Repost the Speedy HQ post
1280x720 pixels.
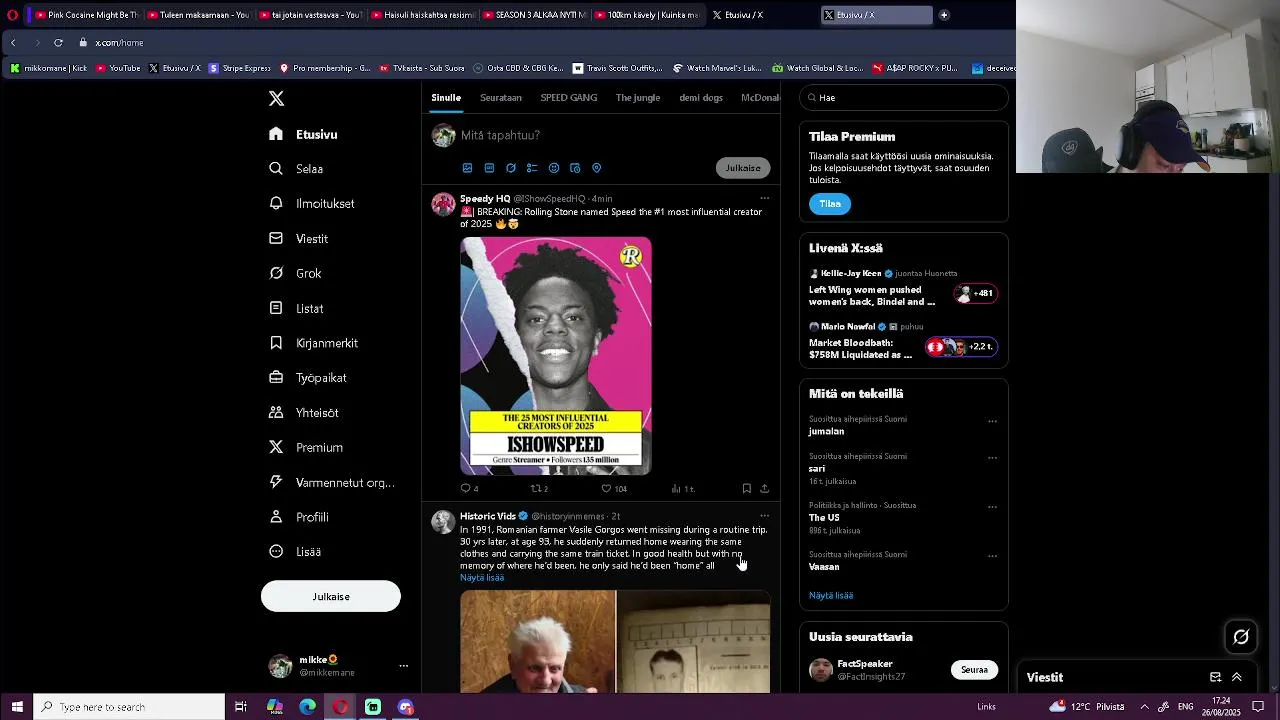pos(539,489)
